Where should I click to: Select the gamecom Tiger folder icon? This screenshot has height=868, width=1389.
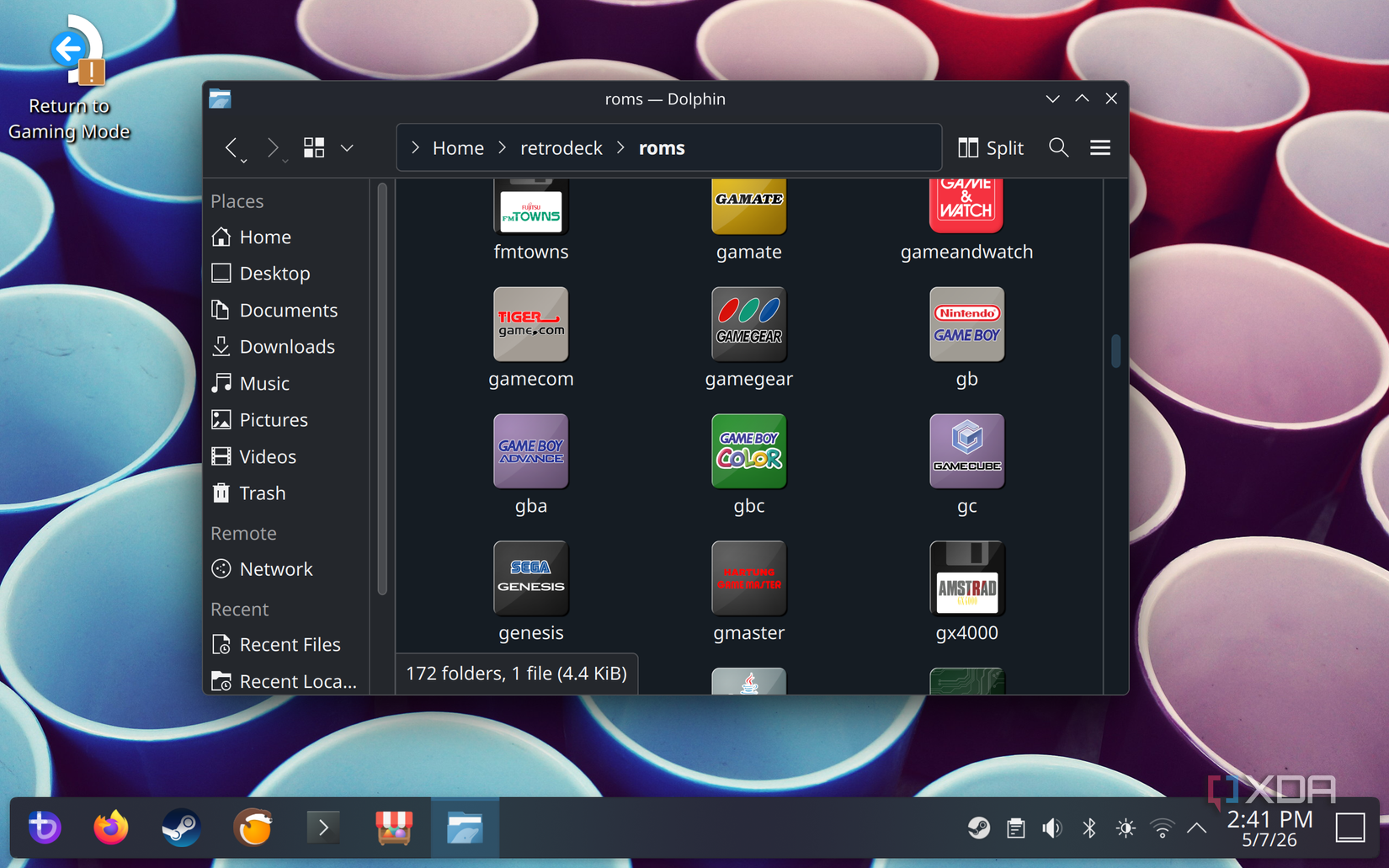[x=530, y=324]
